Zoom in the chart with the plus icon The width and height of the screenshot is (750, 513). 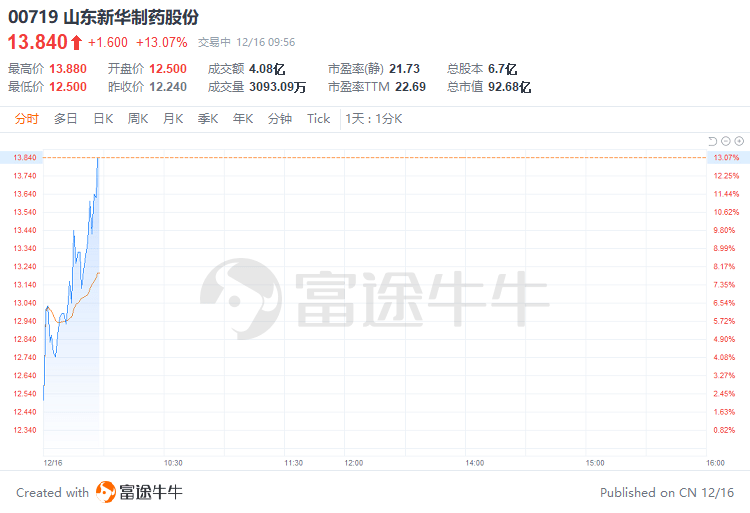pos(739,141)
